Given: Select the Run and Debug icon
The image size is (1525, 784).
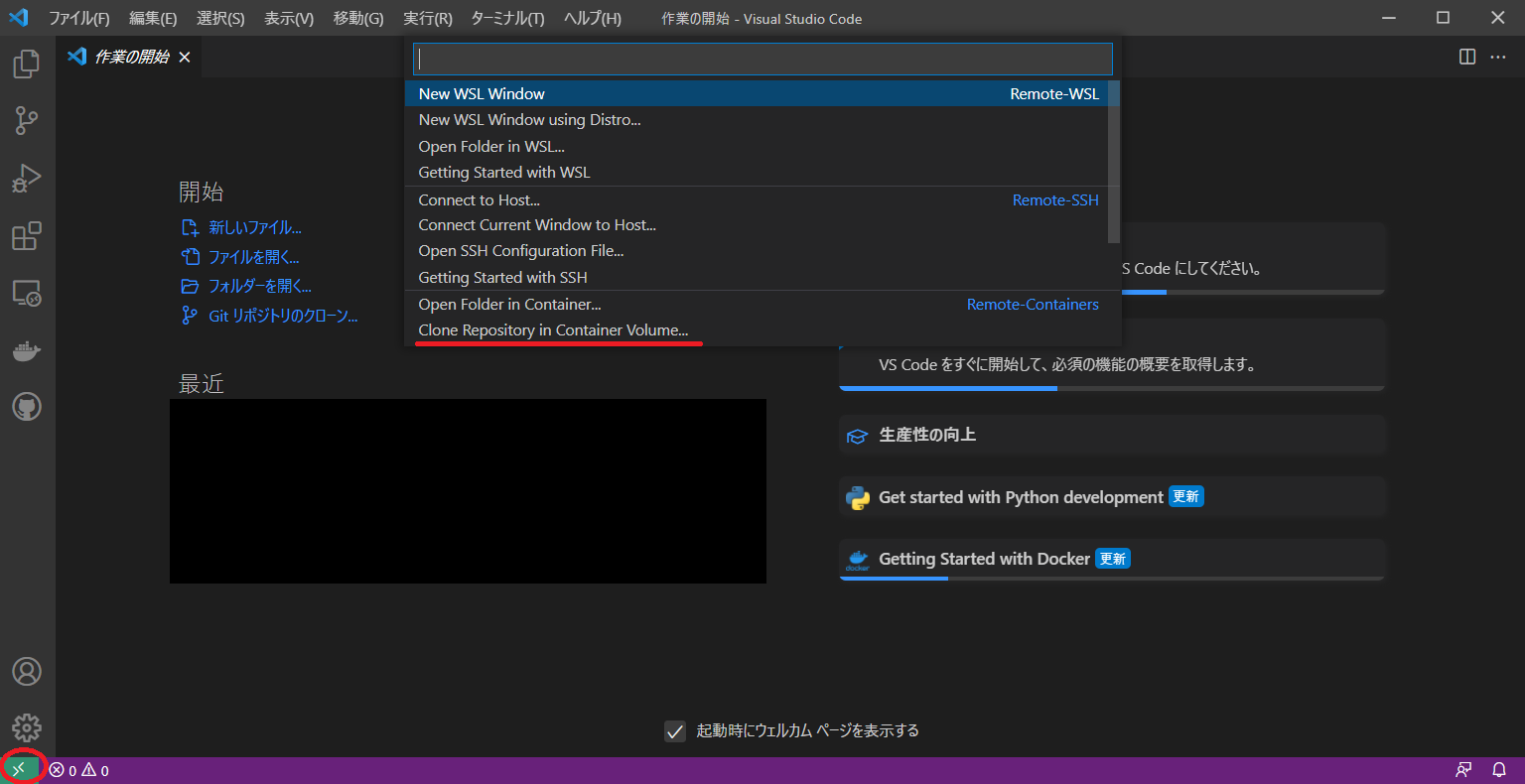Looking at the screenshot, I should click(x=26, y=179).
